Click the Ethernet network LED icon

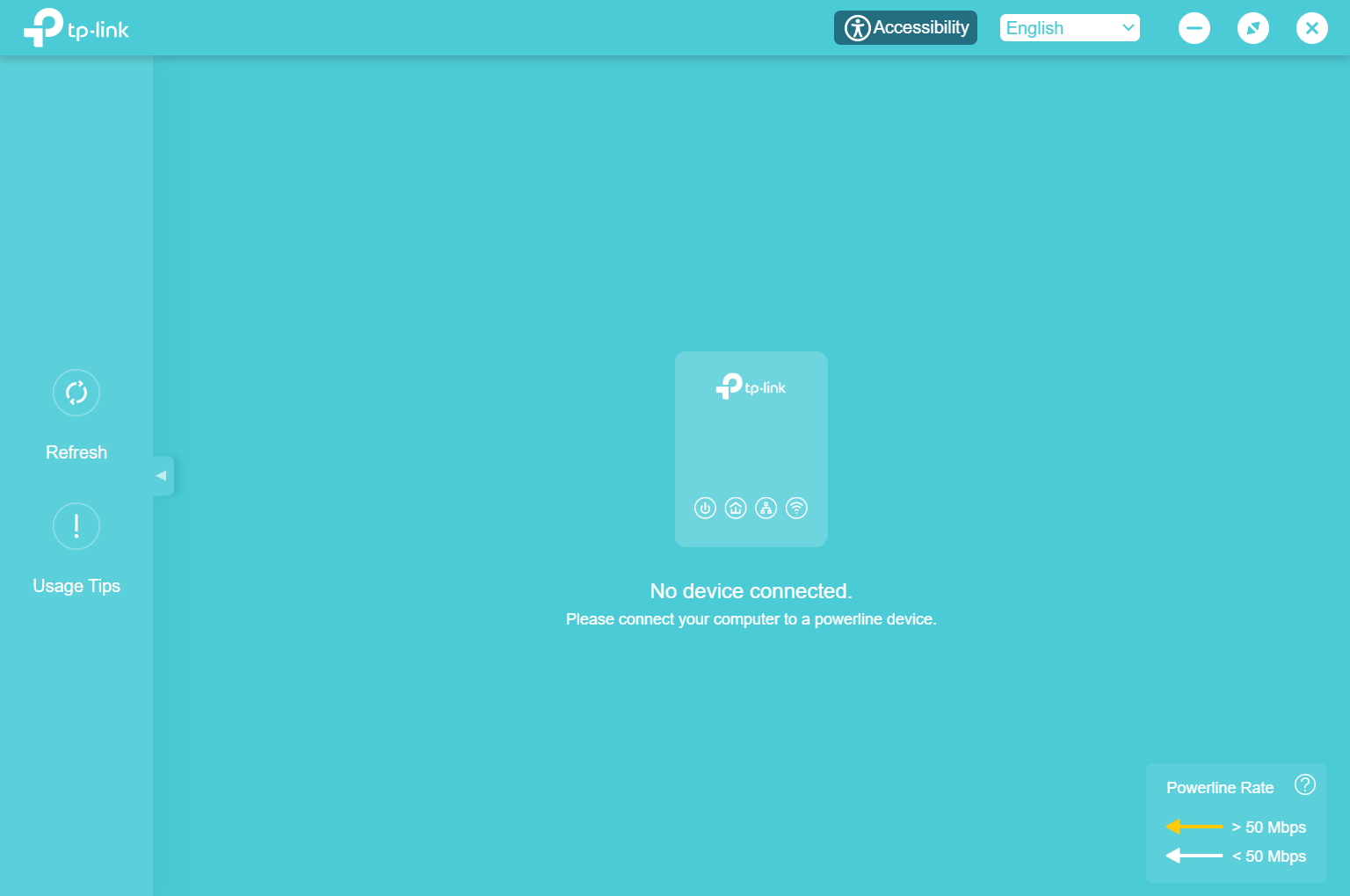click(x=766, y=508)
